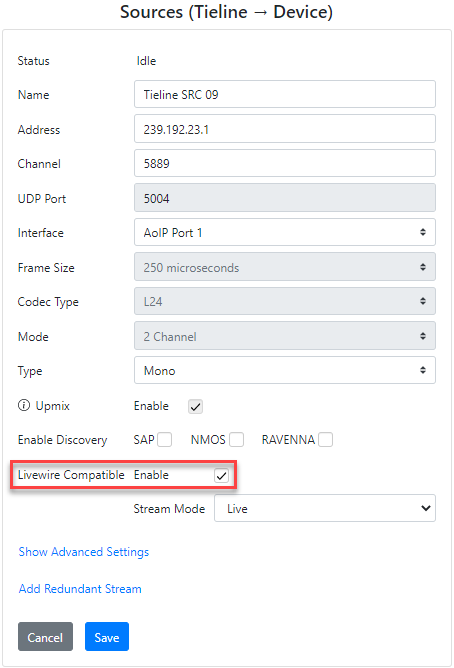Click the UDP Port field 5004
The width and height of the screenshot is (454, 668).
(284, 198)
